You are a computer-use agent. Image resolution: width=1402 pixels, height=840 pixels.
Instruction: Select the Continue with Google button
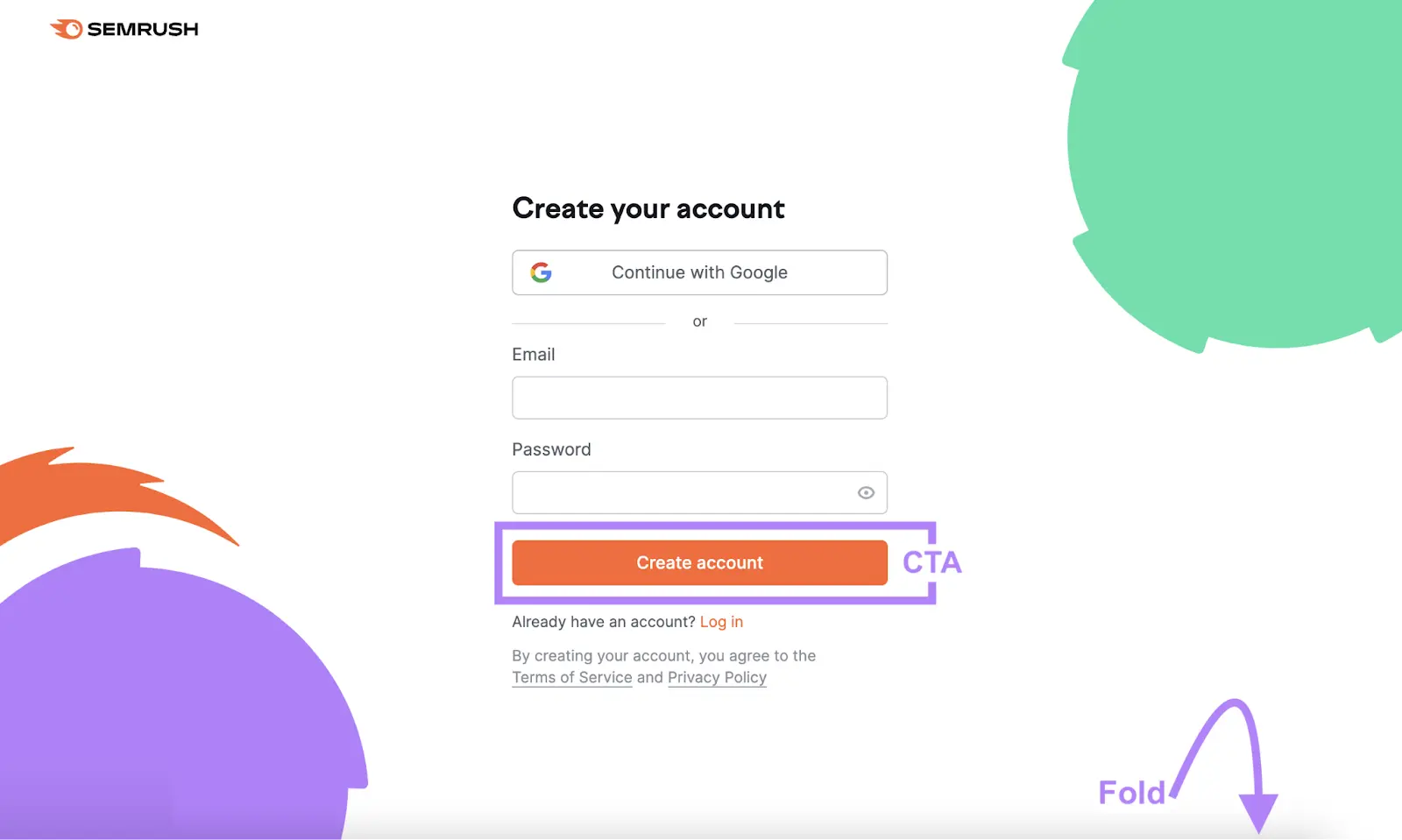coord(699,272)
